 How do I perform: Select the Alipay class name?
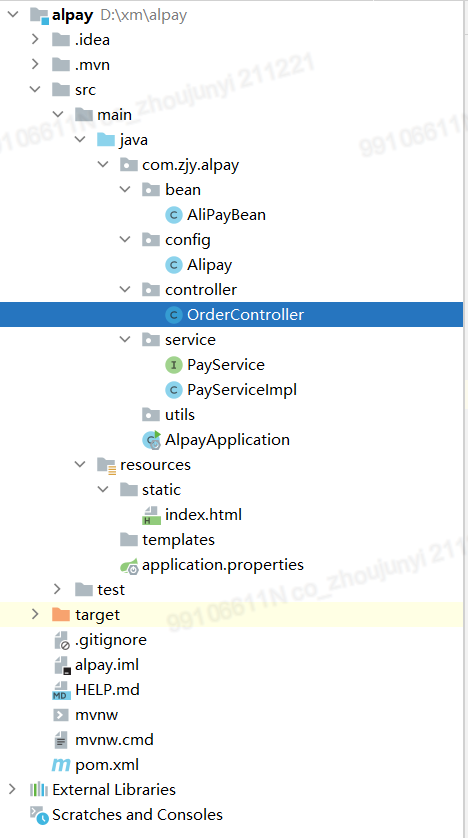pos(209,266)
